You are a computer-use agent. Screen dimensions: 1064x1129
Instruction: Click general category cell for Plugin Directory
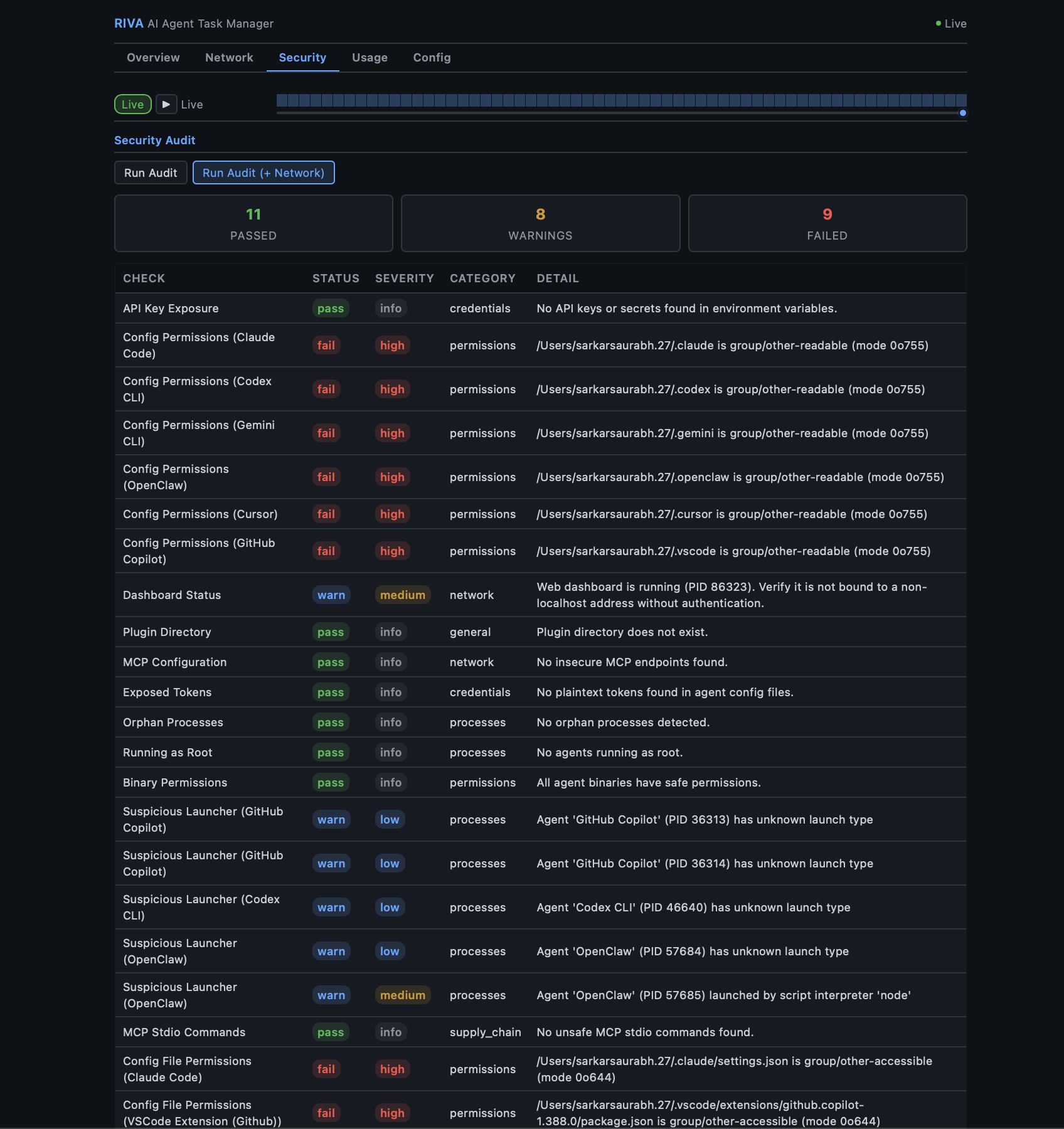471,632
